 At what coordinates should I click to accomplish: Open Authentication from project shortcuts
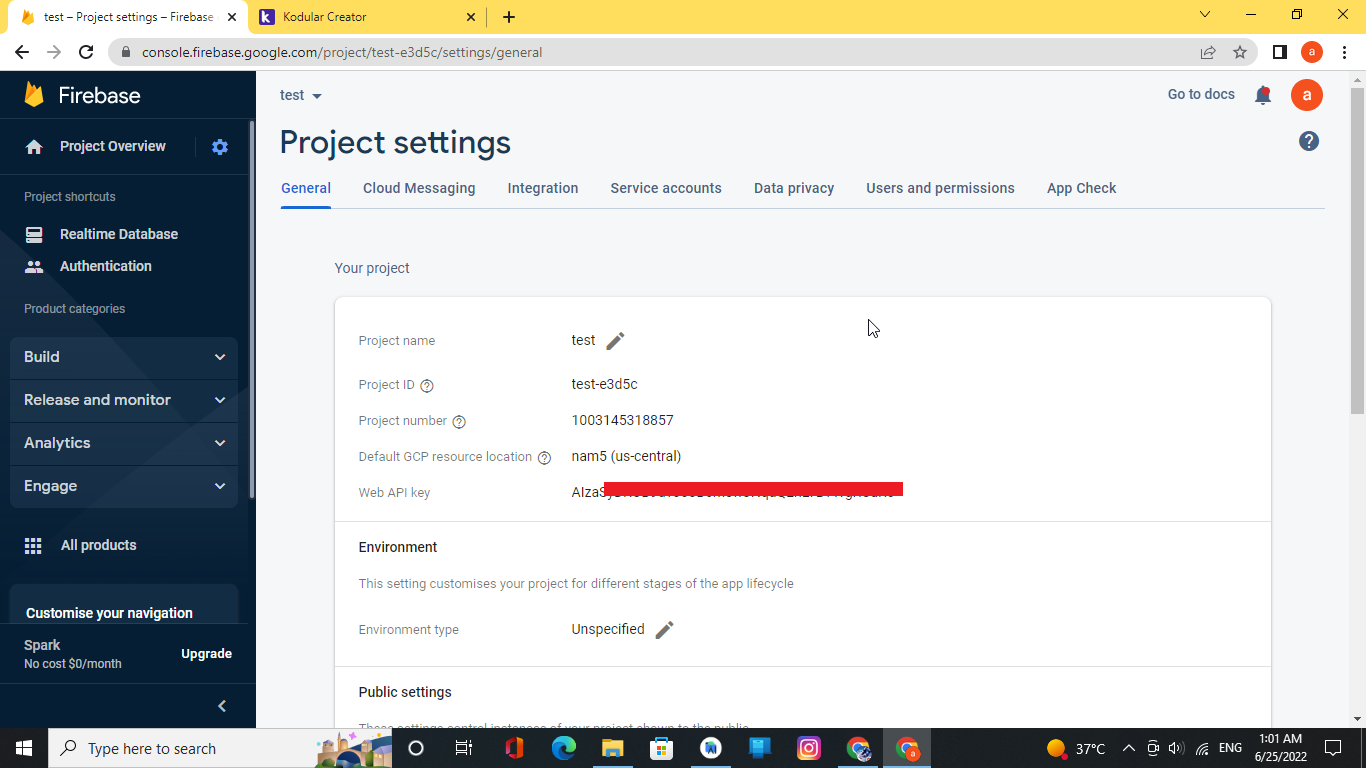coord(34,266)
